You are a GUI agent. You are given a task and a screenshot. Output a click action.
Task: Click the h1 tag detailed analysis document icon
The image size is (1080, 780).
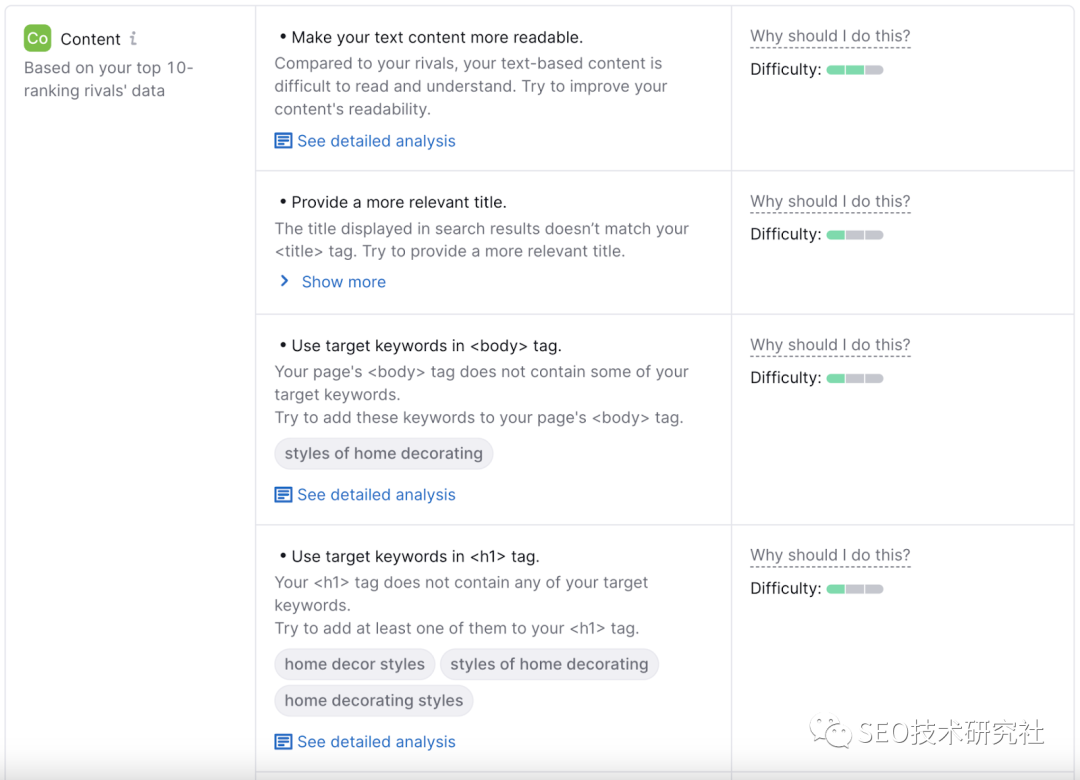[x=283, y=742]
